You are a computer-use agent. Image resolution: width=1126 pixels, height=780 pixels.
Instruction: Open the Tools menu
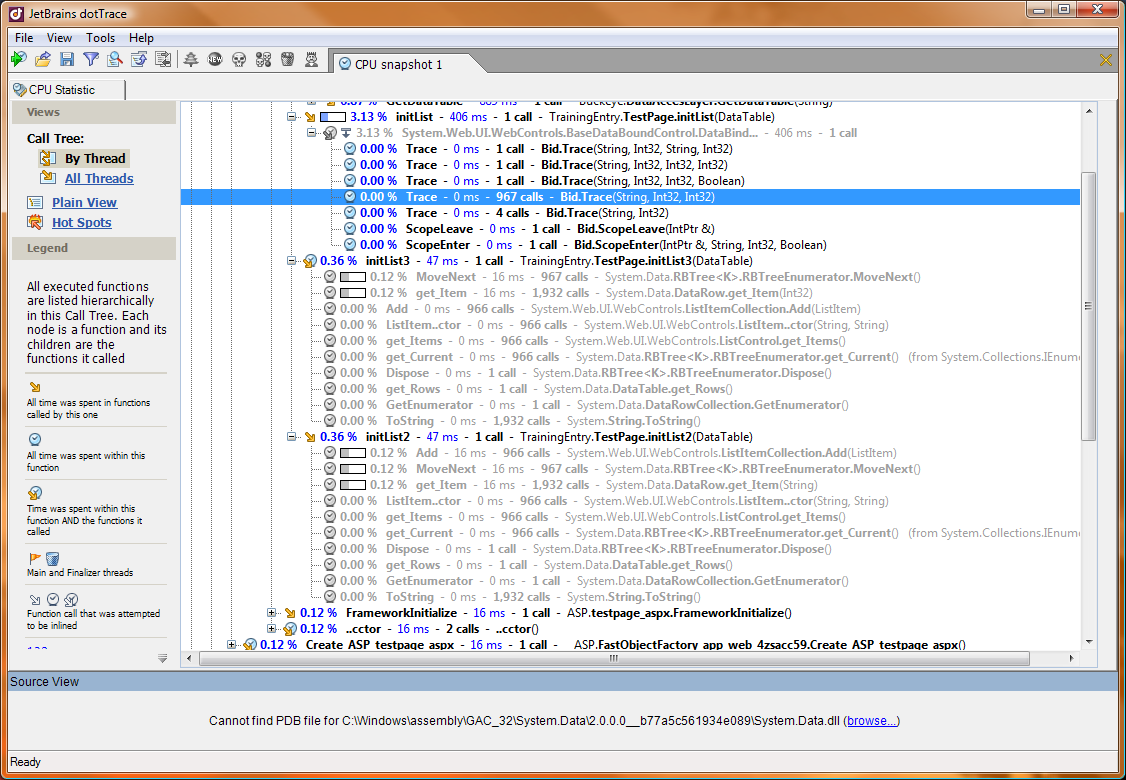[x=100, y=37]
